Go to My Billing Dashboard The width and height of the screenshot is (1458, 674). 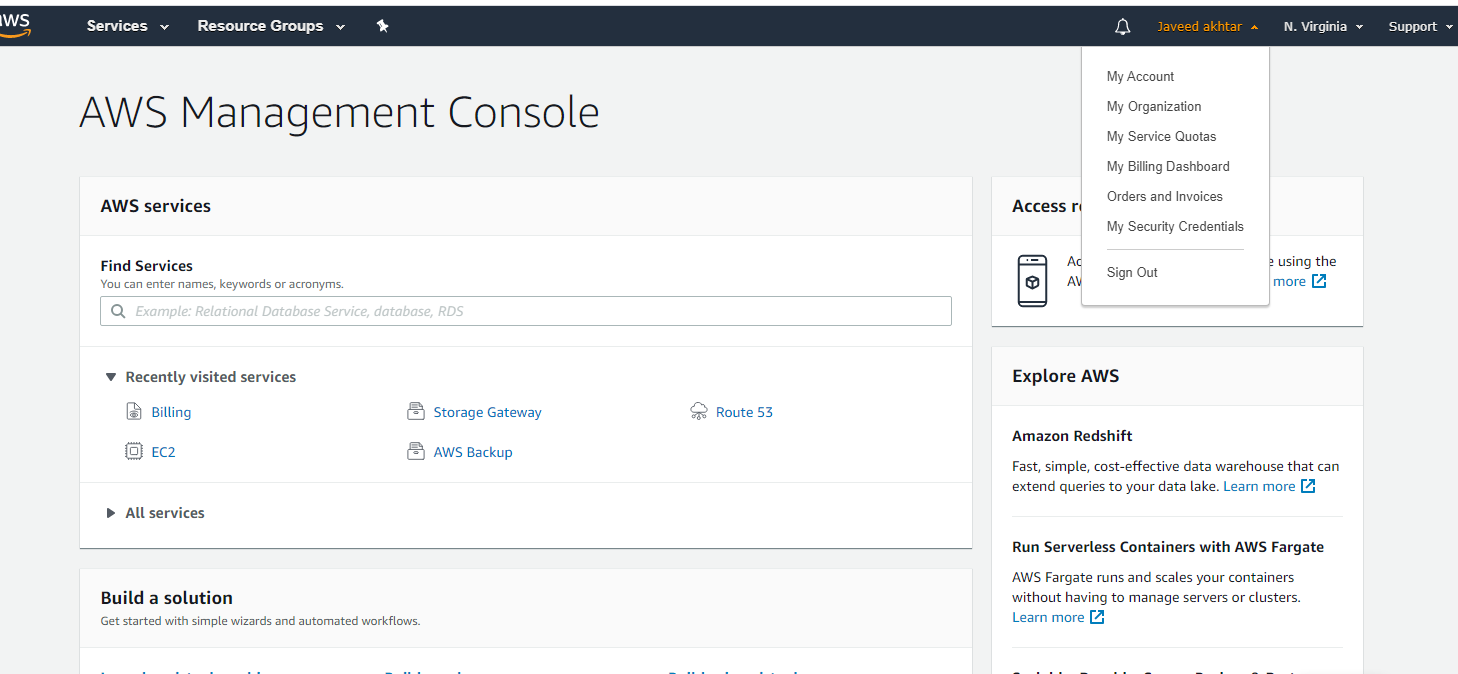click(x=1168, y=167)
